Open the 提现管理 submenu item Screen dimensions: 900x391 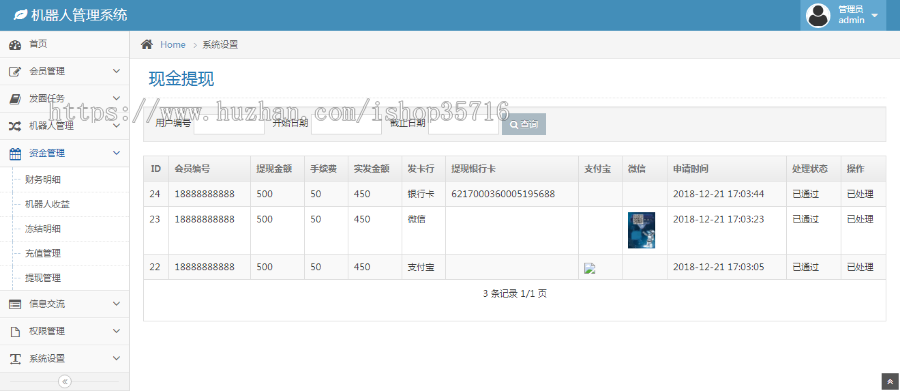pyautogui.click(x=44, y=278)
